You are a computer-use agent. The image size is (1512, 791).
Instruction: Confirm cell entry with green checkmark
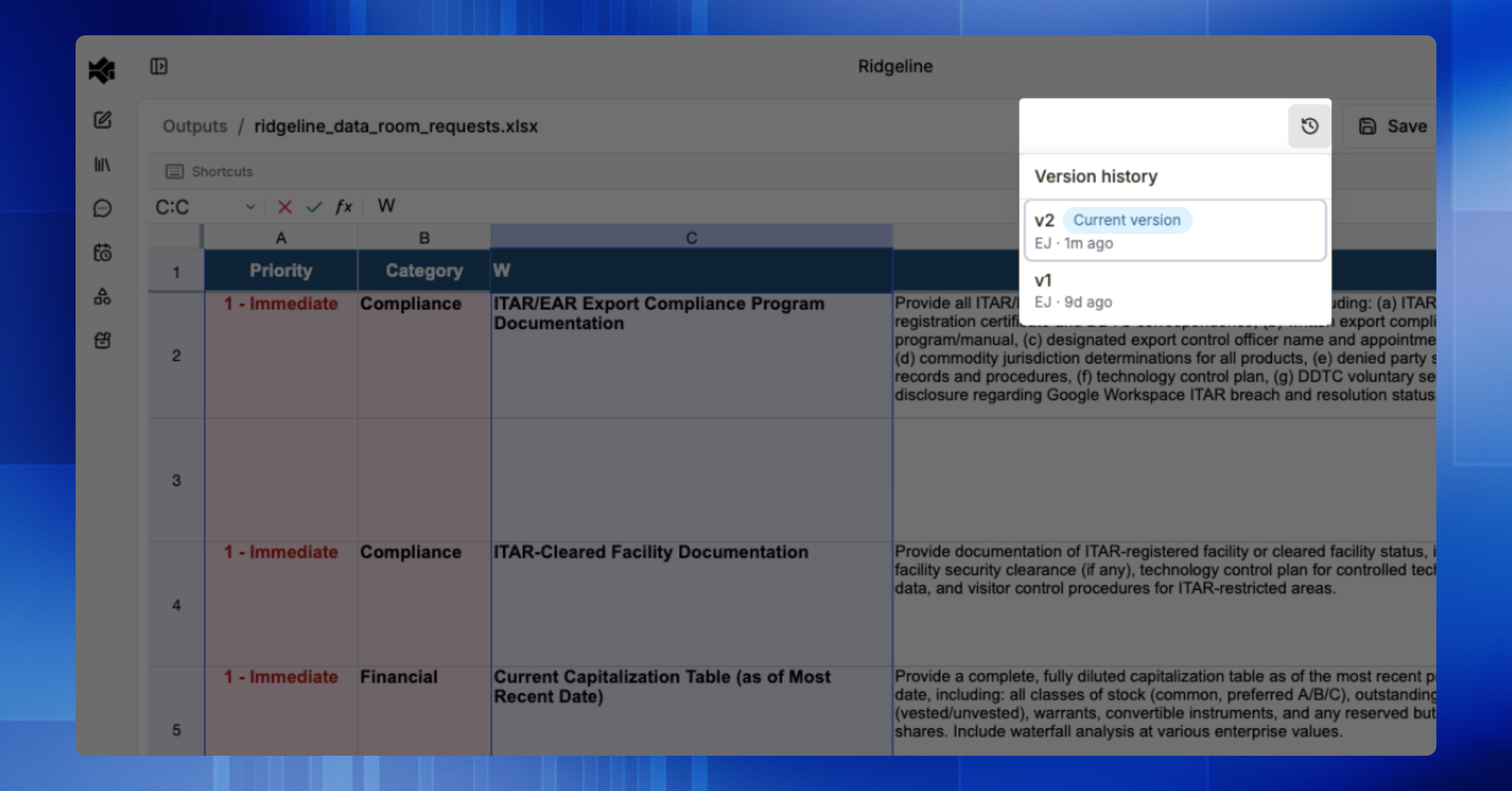(x=314, y=207)
